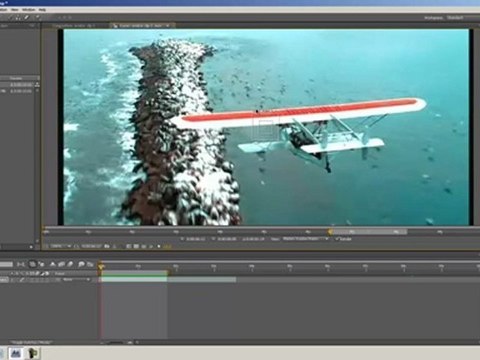Select the Puppet Pin tool in the toolbar
This screenshot has width=480, height=360.
click(x=38, y=17)
